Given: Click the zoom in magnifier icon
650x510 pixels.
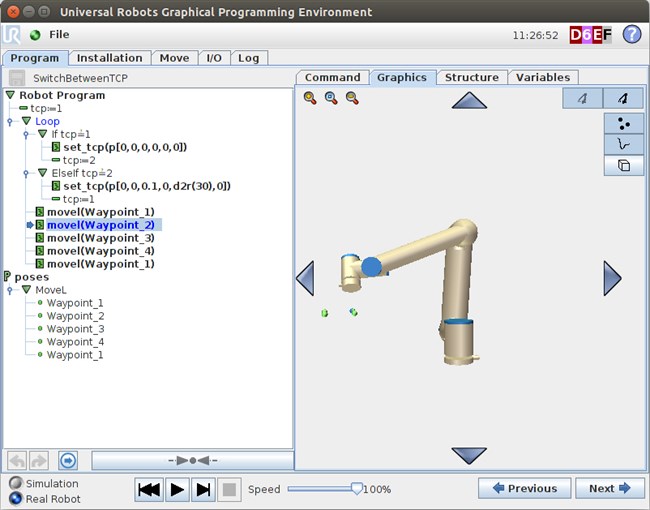Looking at the screenshot, I should pos(310,98).
